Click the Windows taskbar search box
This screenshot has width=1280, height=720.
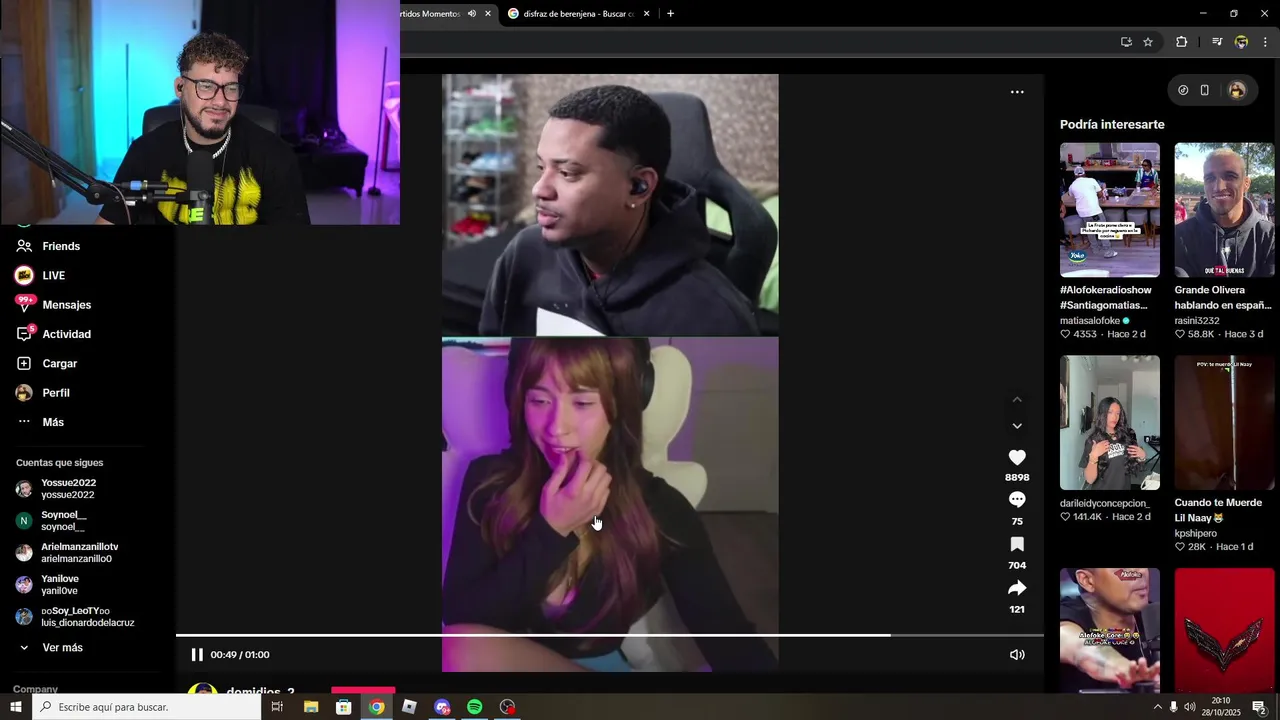tap(147, 707)
